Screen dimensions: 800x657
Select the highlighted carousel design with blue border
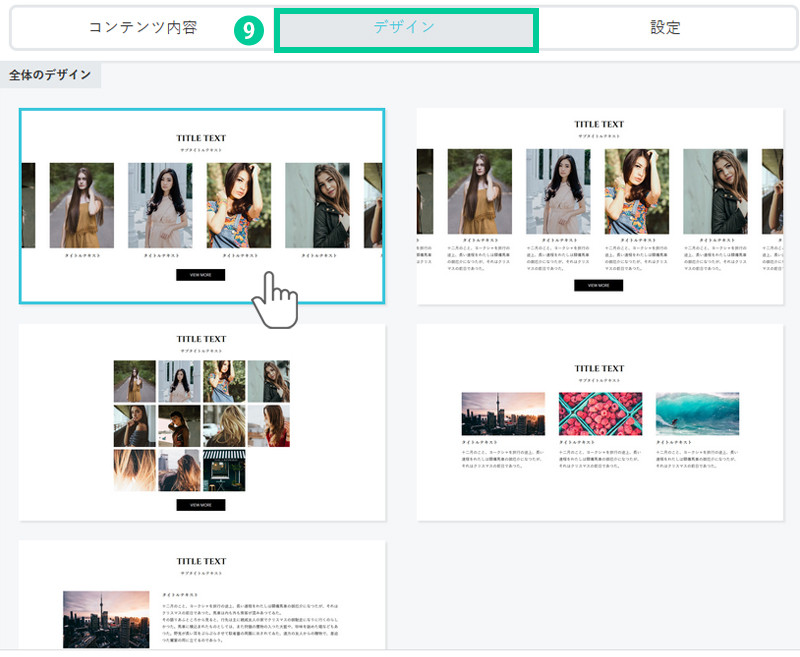tap(201, 205)
